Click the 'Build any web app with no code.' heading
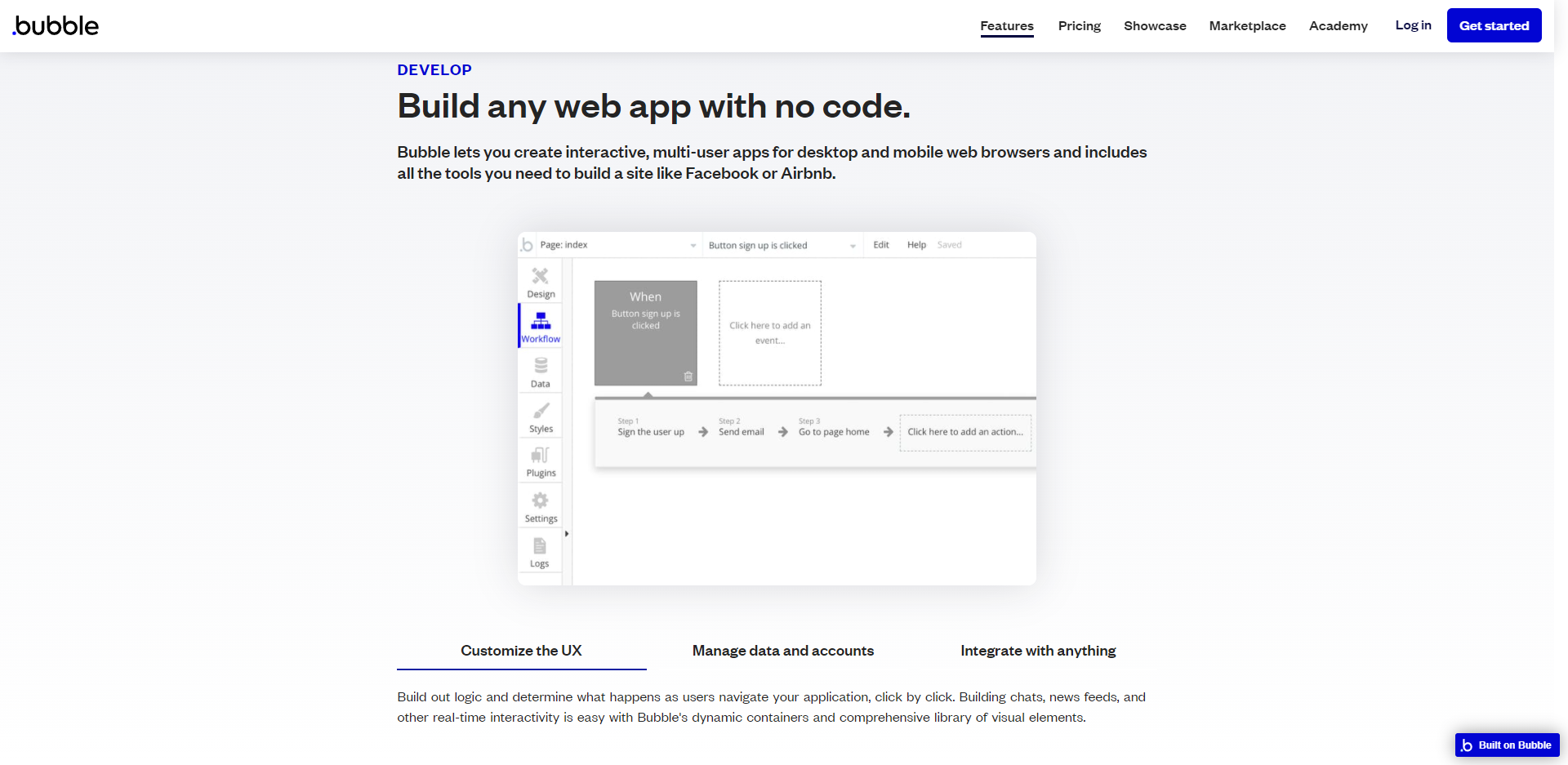The image size is (1568, 765). (x=653, y=107)
